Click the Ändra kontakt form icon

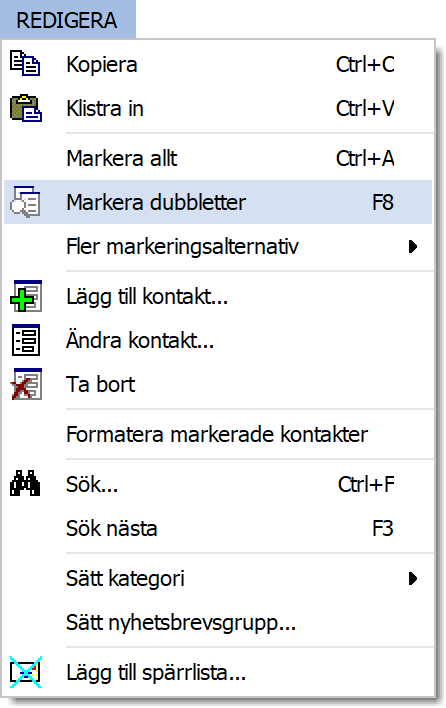point(26,340)
